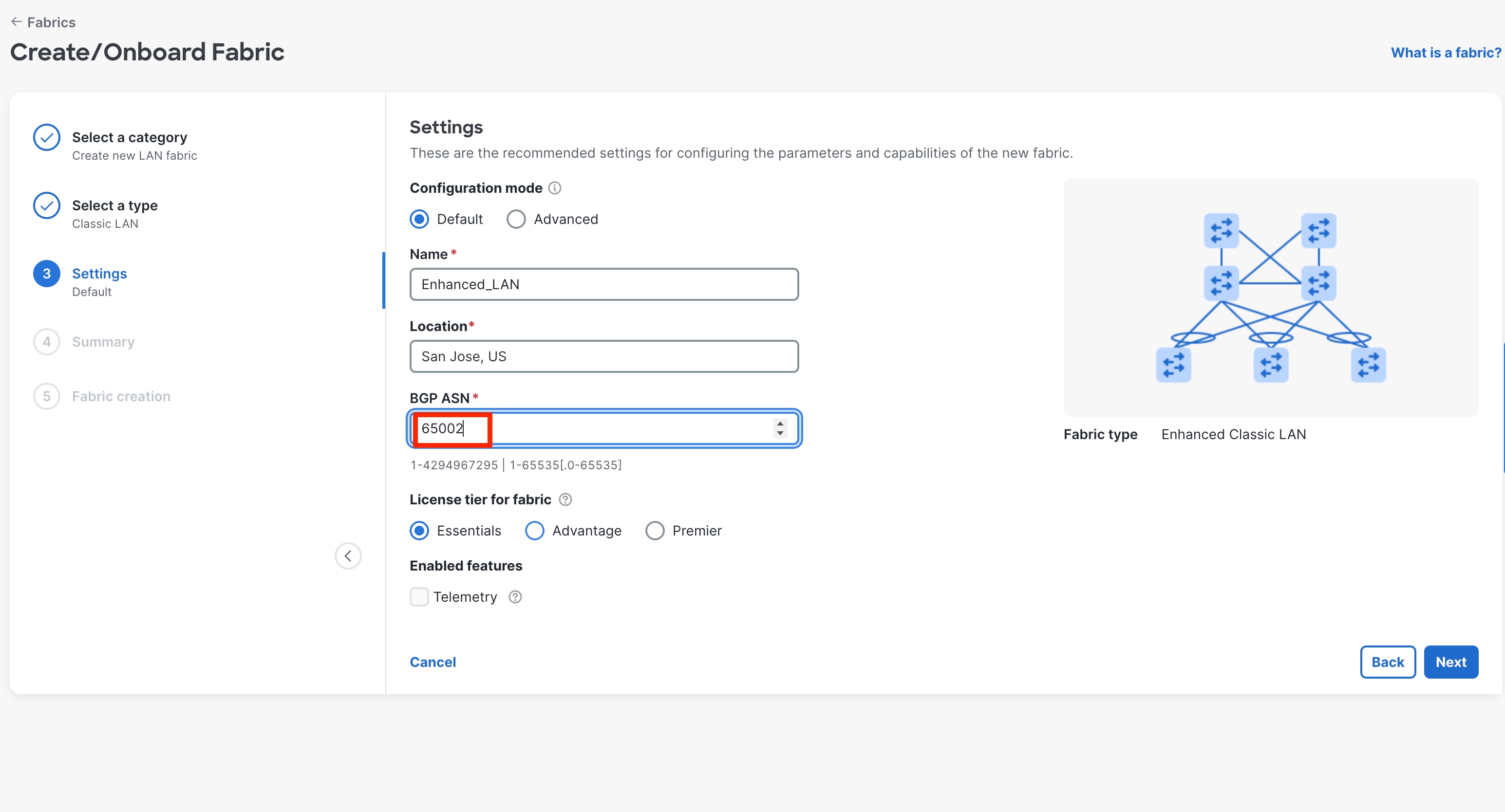Click License tier help question icon

(565, 499)
